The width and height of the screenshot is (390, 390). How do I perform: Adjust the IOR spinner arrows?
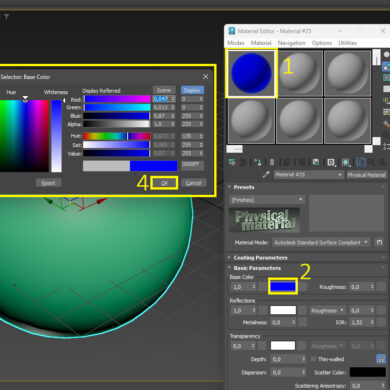tap(372, 322)
